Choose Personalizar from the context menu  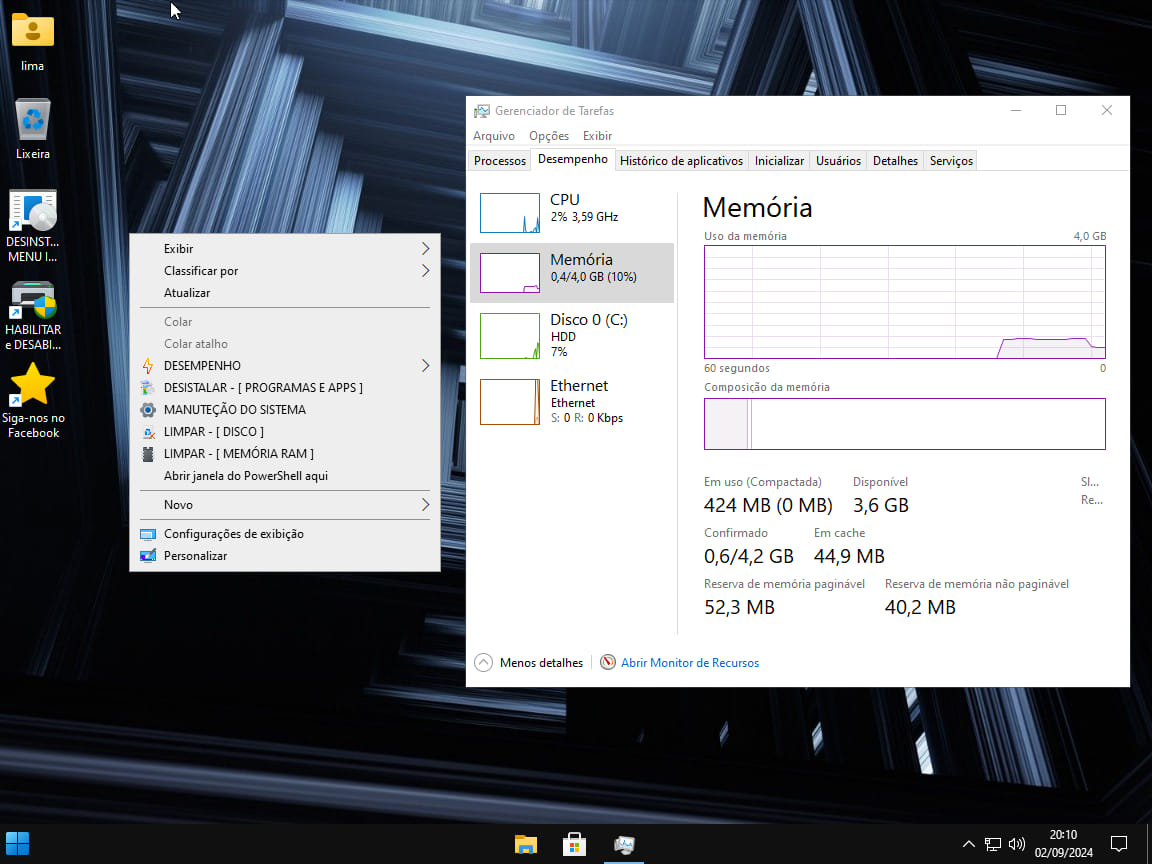[195, 556]
